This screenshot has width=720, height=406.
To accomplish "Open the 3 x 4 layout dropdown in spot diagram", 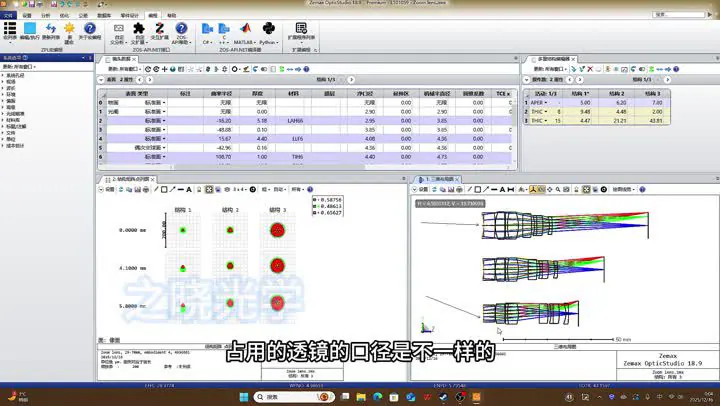I will 240,189.
